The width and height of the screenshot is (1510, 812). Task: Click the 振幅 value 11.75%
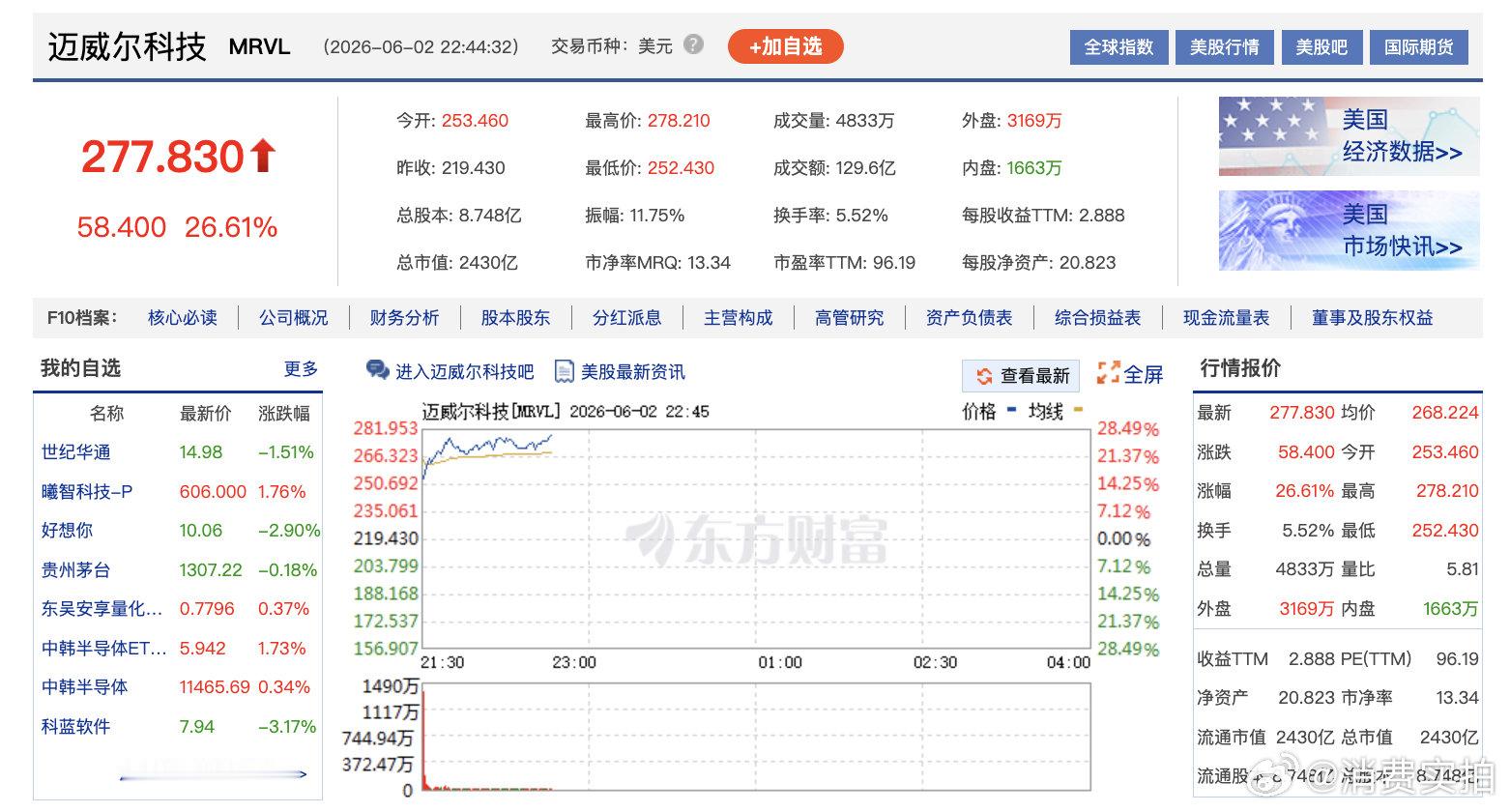657,216
